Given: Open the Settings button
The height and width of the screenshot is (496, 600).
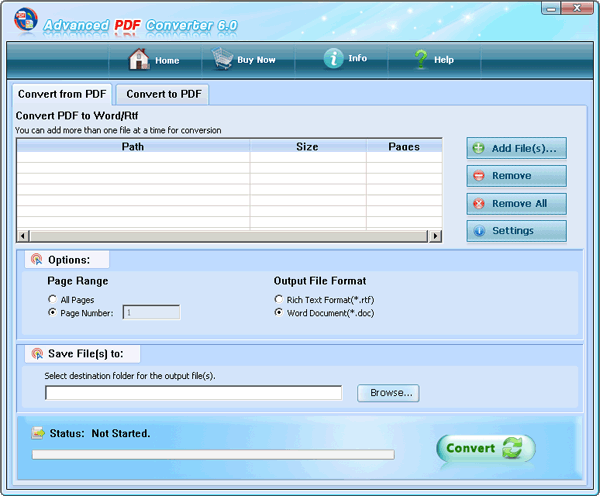Looking at the screenshot, I should [x=516, y=231].
